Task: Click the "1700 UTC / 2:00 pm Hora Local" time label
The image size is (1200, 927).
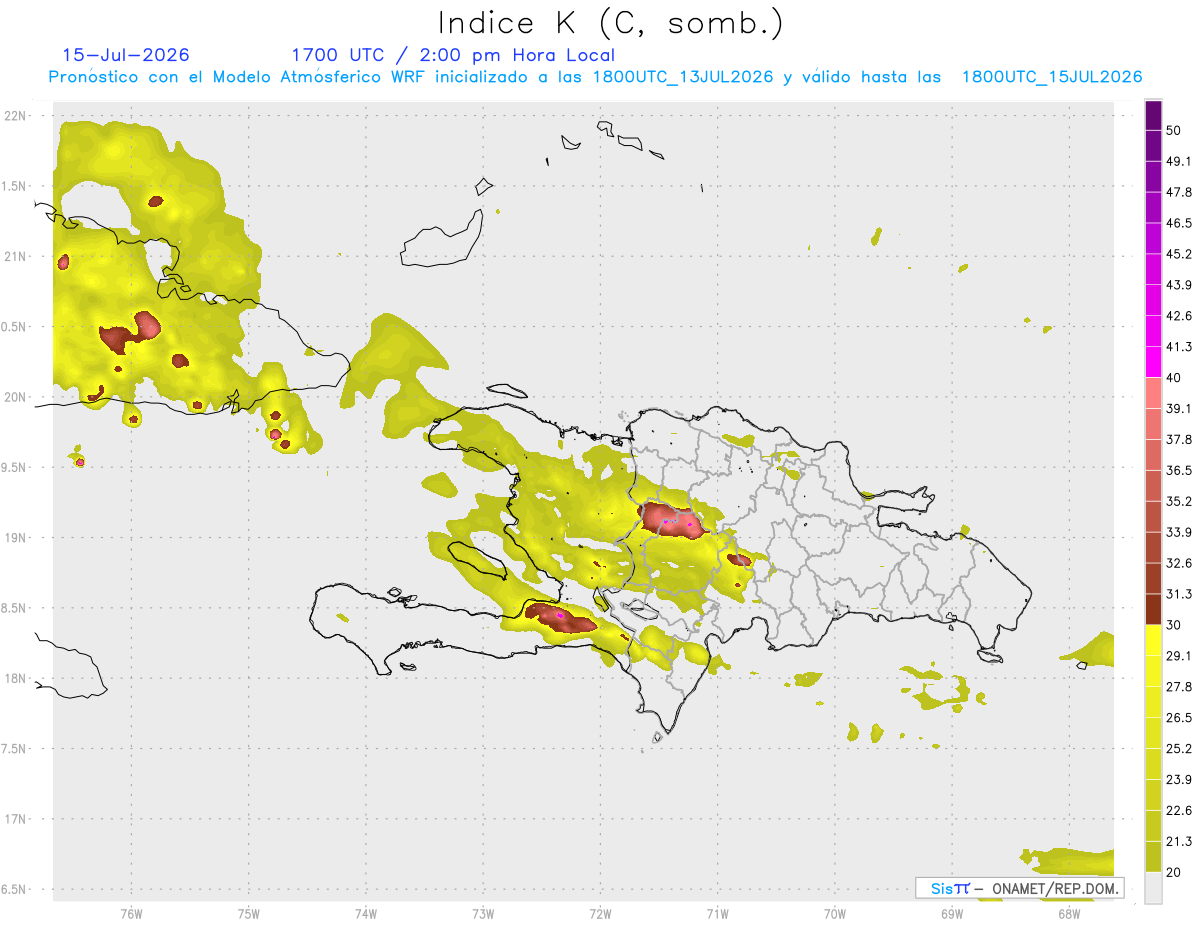Action: point(453,55)
